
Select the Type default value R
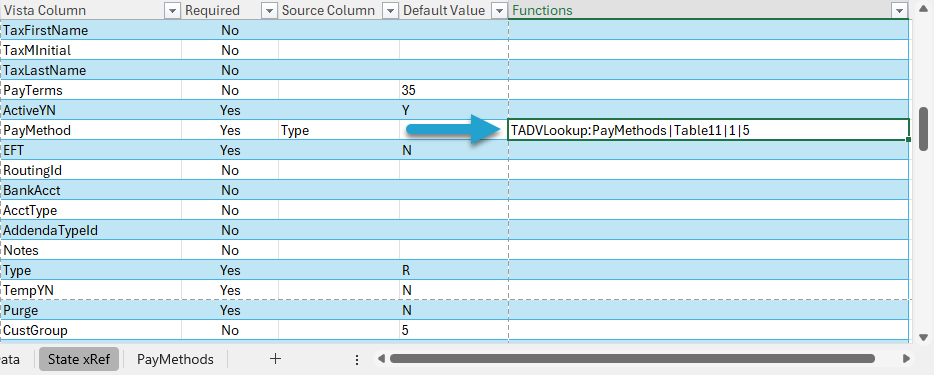tap(453, 270)
